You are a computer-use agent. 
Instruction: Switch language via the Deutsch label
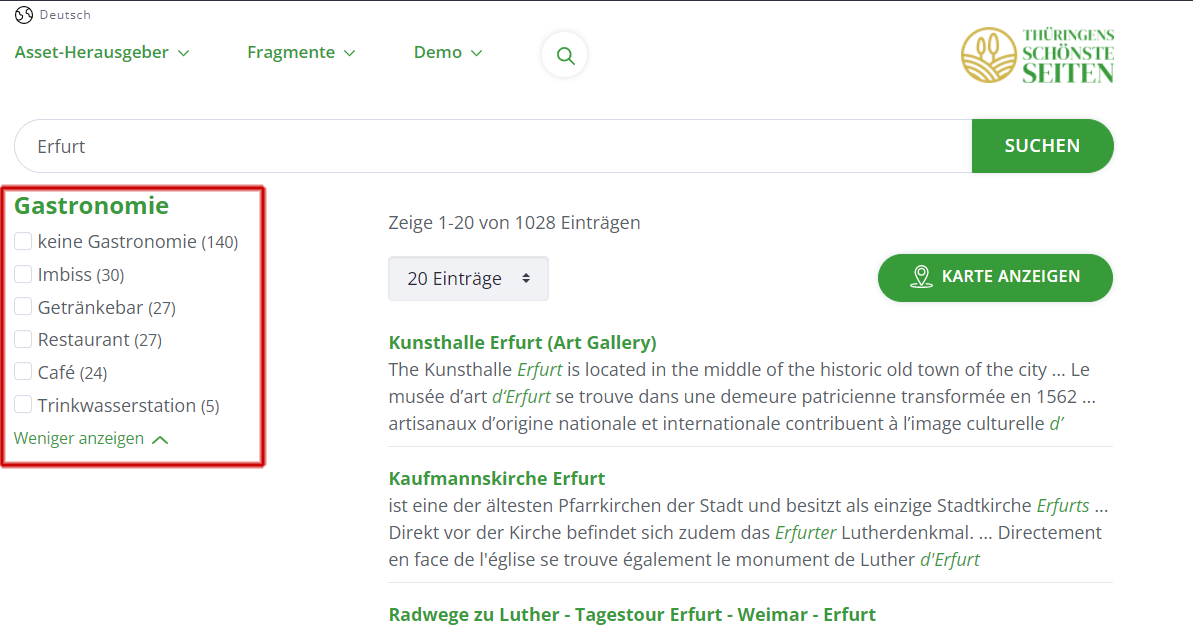tap(65, 14)
